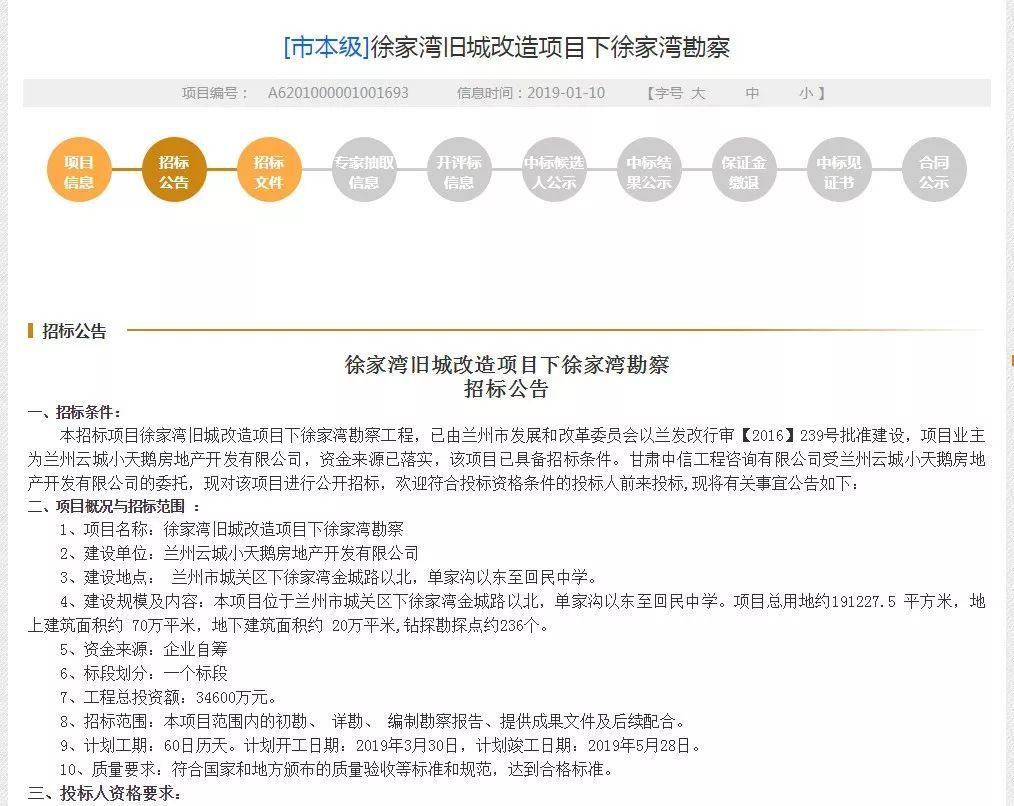This screenshot has height=806, width=1014.
Task: Click the 招标公告 section header with orange bar
Action: click(74, 331)
